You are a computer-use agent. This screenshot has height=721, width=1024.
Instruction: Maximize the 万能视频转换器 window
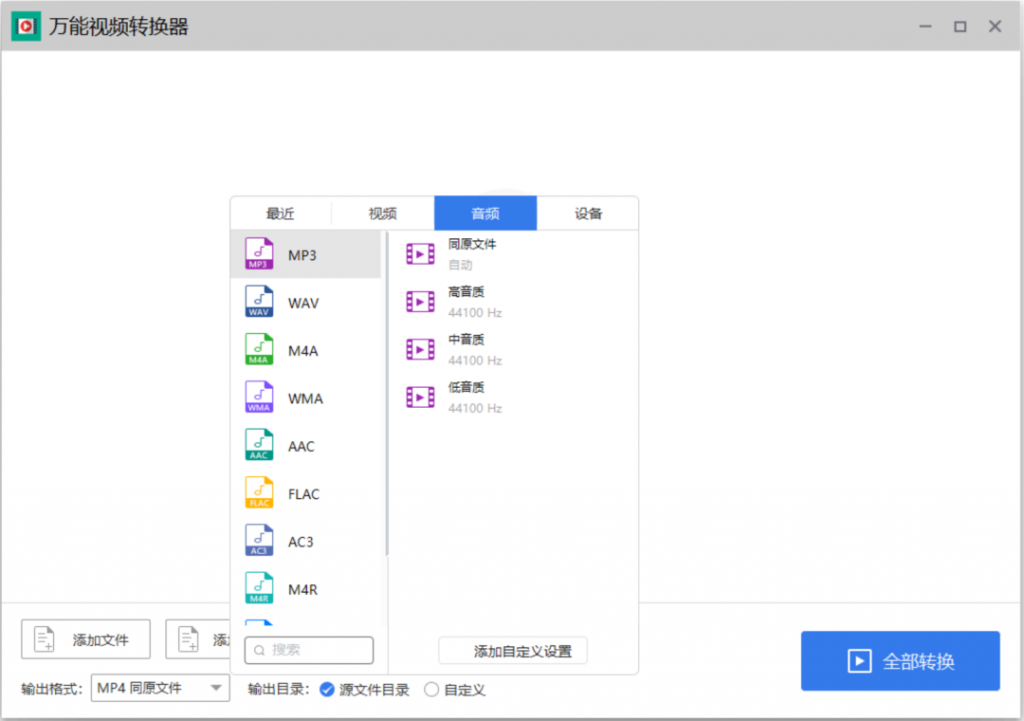(x=960, y=26)
